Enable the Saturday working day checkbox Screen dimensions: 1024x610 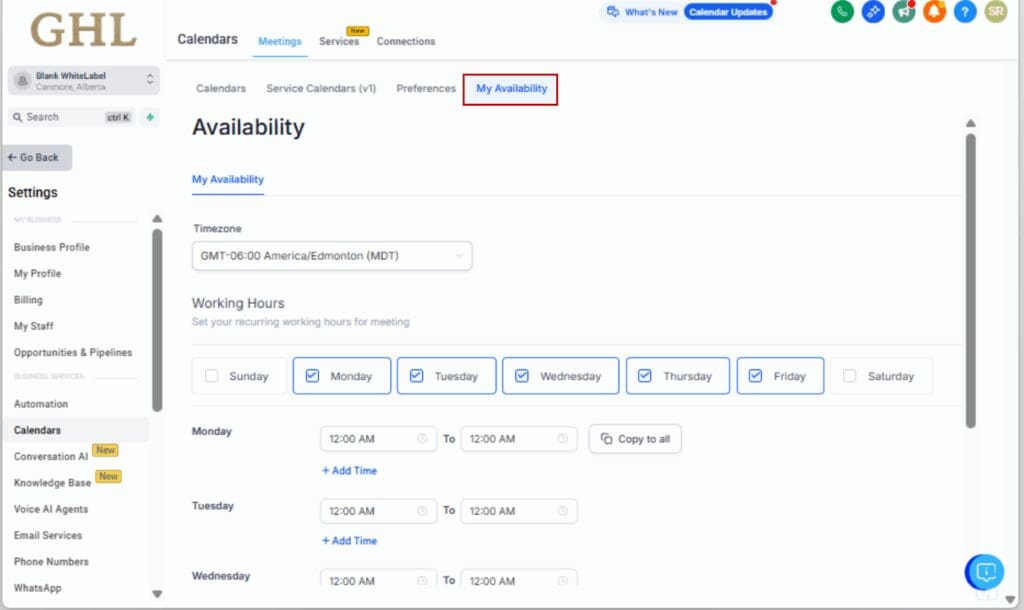851,375
